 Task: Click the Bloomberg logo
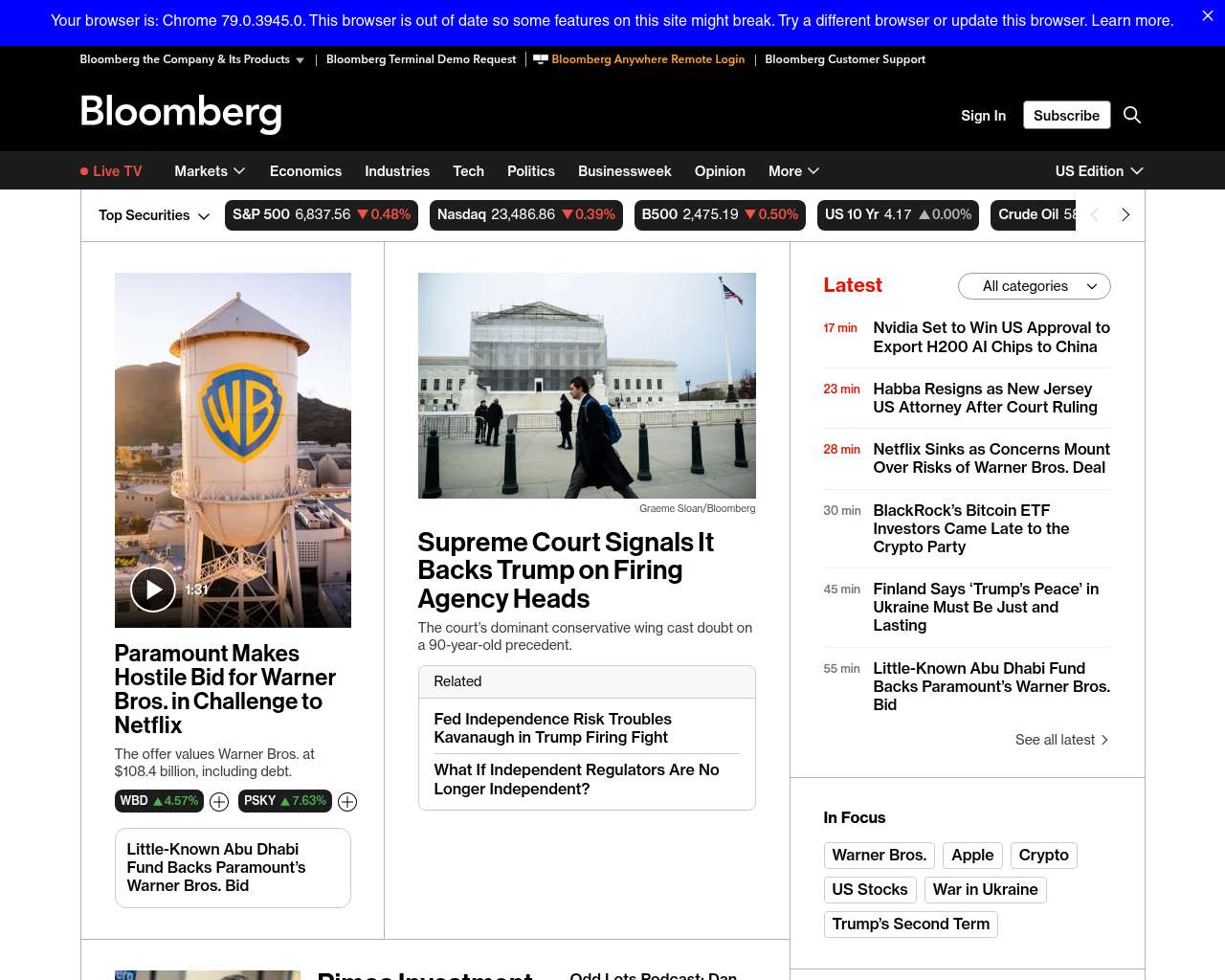click(x=181, y=113)
